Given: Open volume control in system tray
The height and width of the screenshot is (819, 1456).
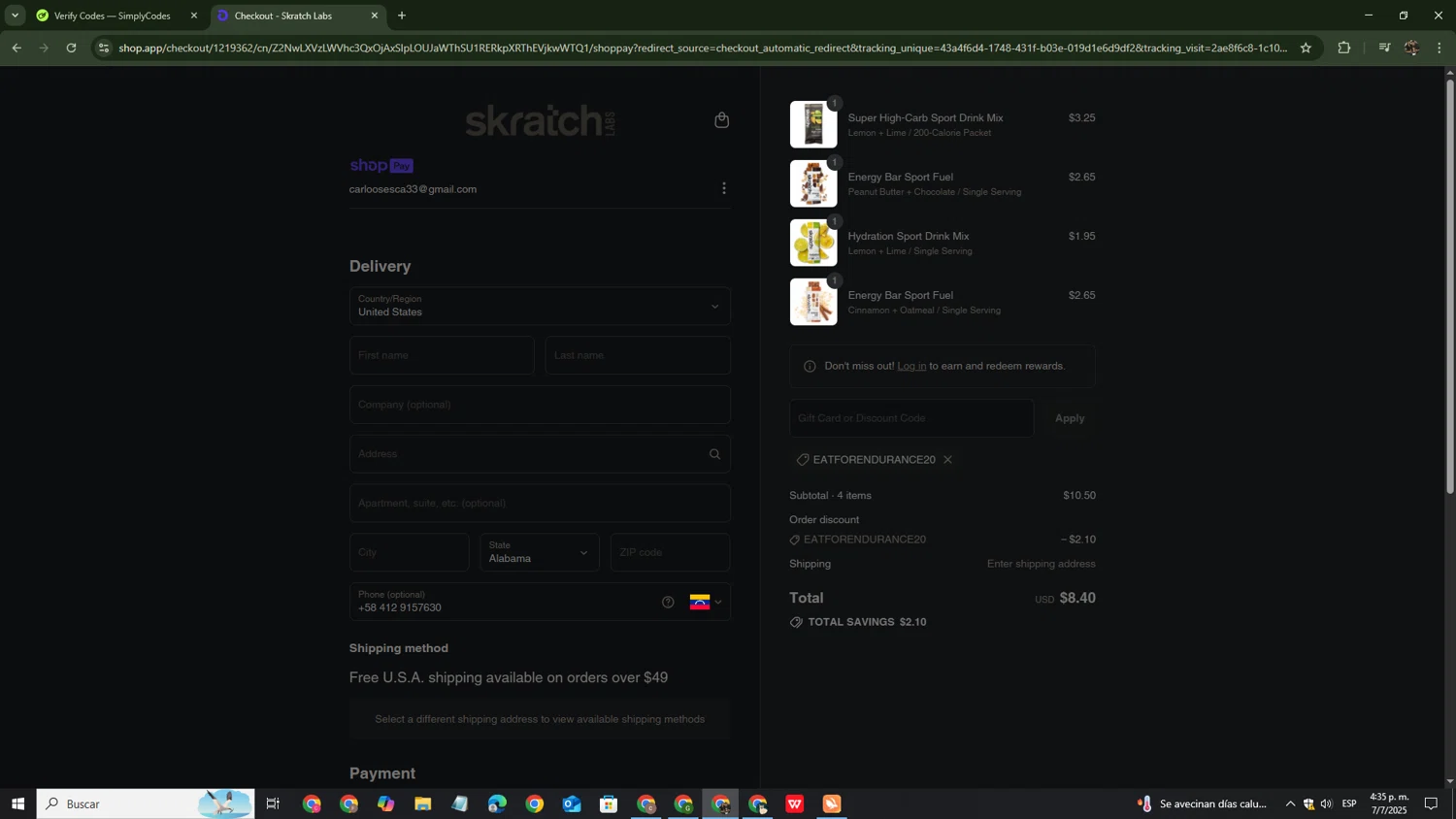Looking at the screenshot, I should (1327, 803).
